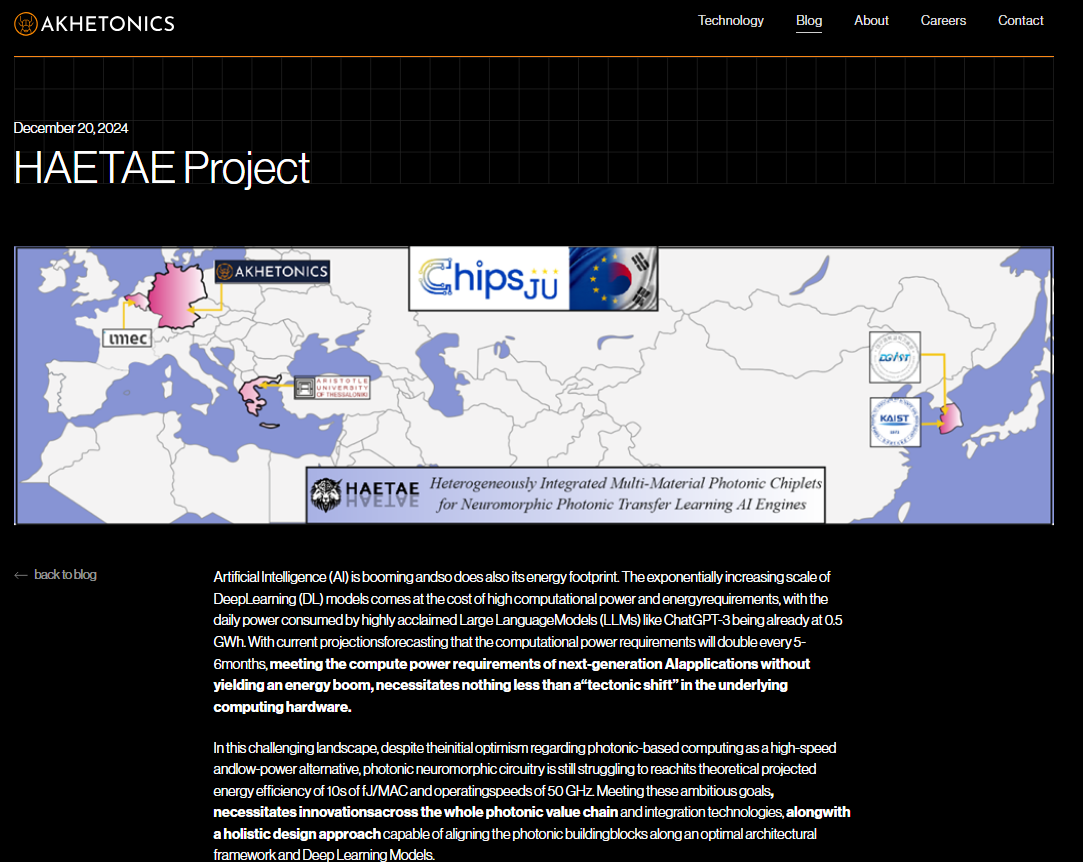Screen dimensions: 1083x862
Task: Open the Contact page
Action: coord(1020,21)
